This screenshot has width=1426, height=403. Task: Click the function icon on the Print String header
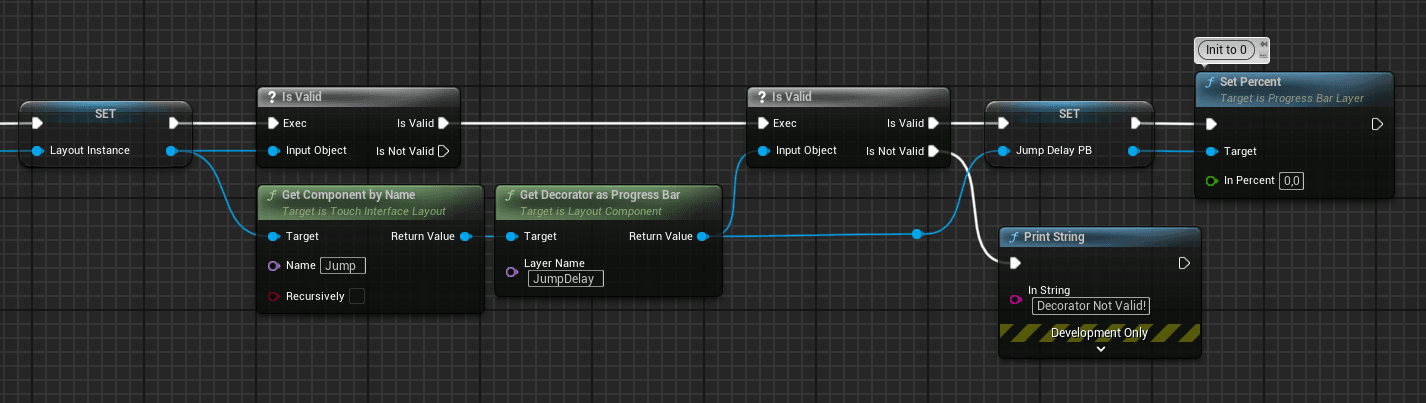(1015, 237)
